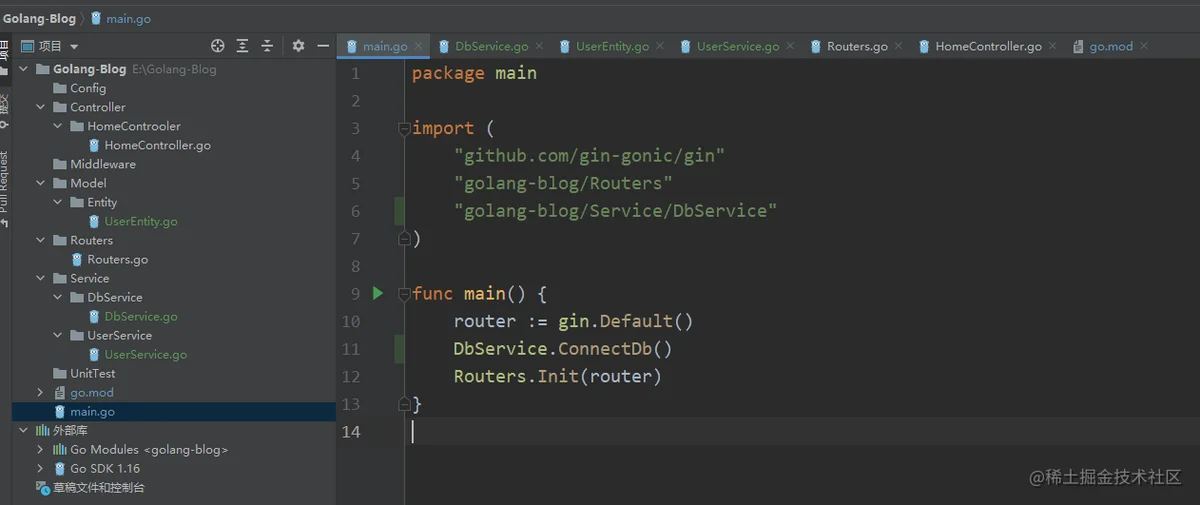
Task: Close the HomeController.go editor tab
Action: pyautogui.click(x=1052, y=46)
